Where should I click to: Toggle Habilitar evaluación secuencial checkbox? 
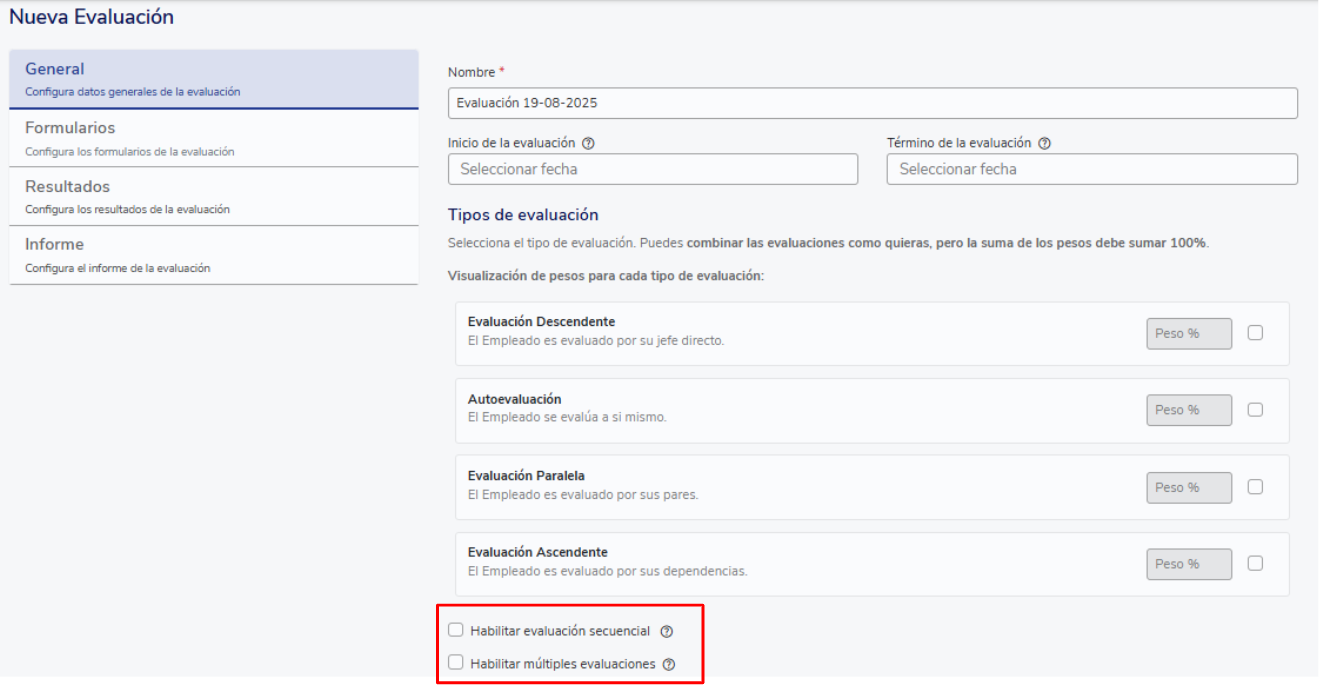[x=456, y=630]
